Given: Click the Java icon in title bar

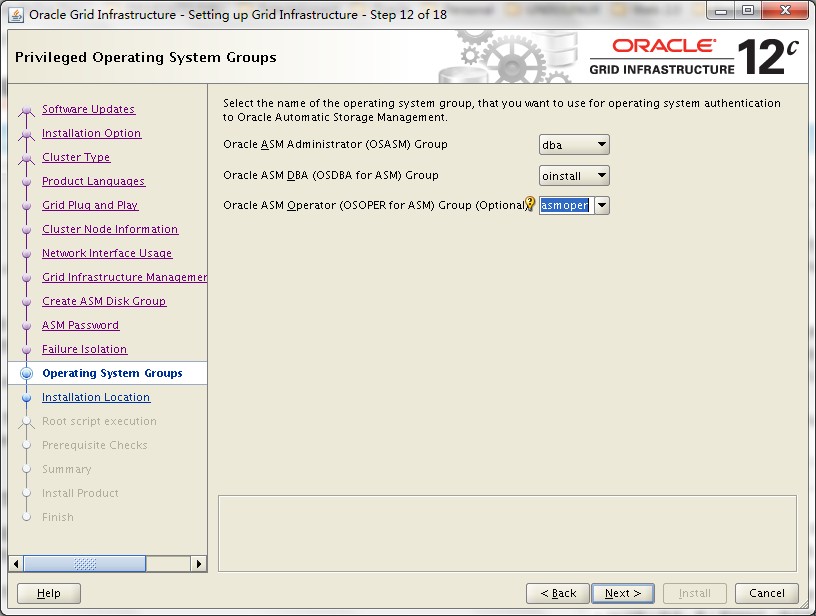Looking at the screenshot, I should 16,15.
